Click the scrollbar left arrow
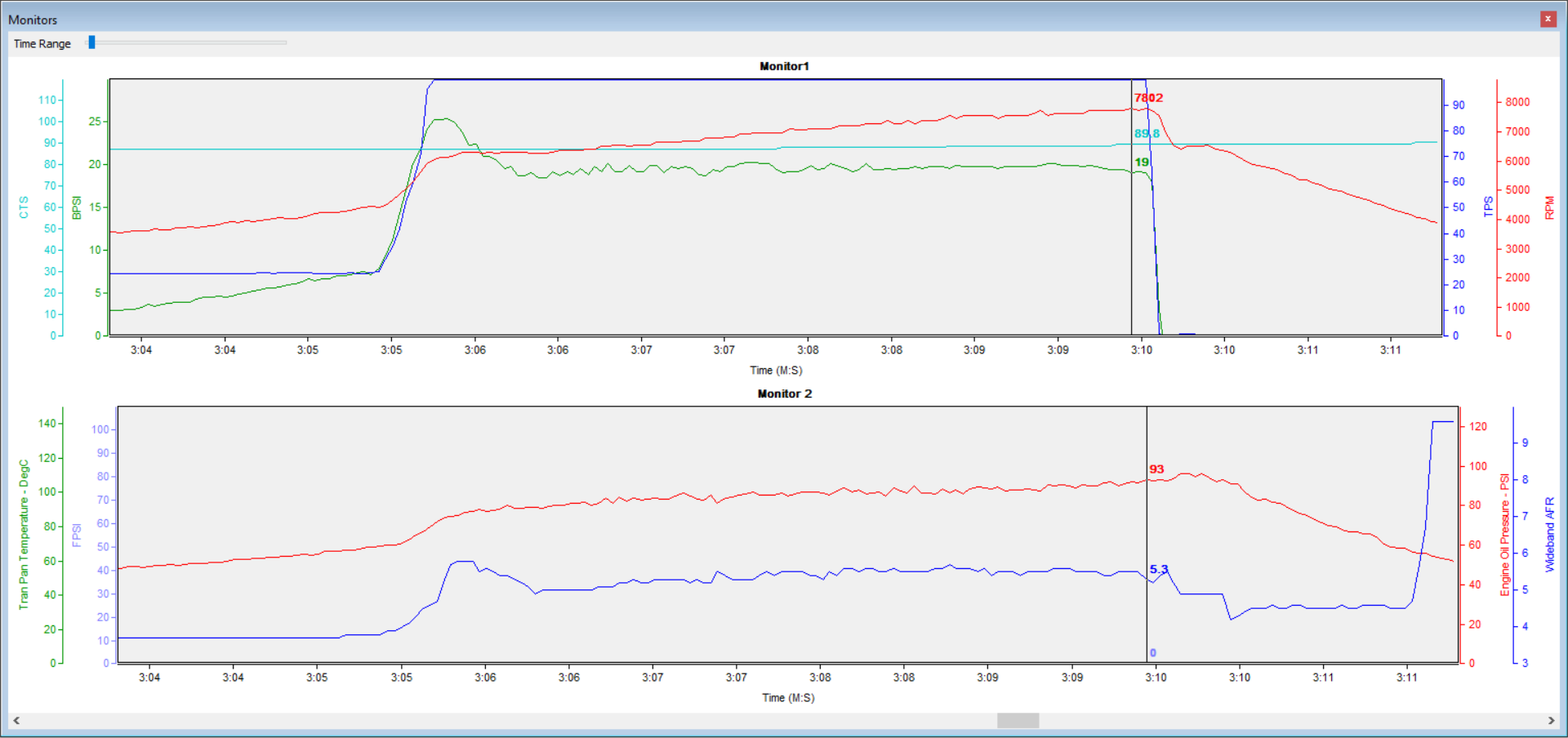Screen dimensions: 1568x738 16,720
